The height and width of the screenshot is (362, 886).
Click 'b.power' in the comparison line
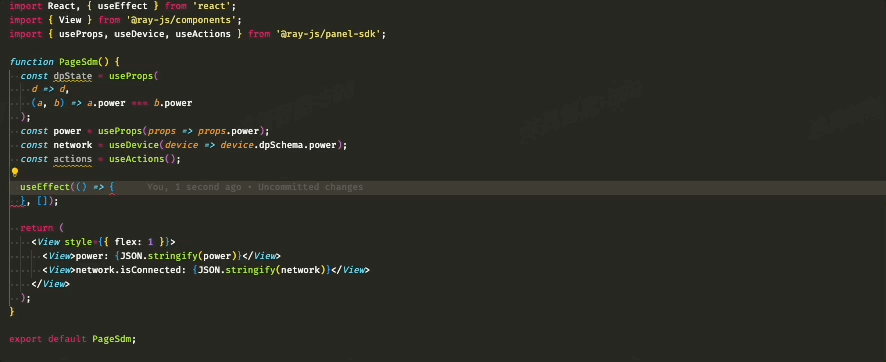[173, 103]
